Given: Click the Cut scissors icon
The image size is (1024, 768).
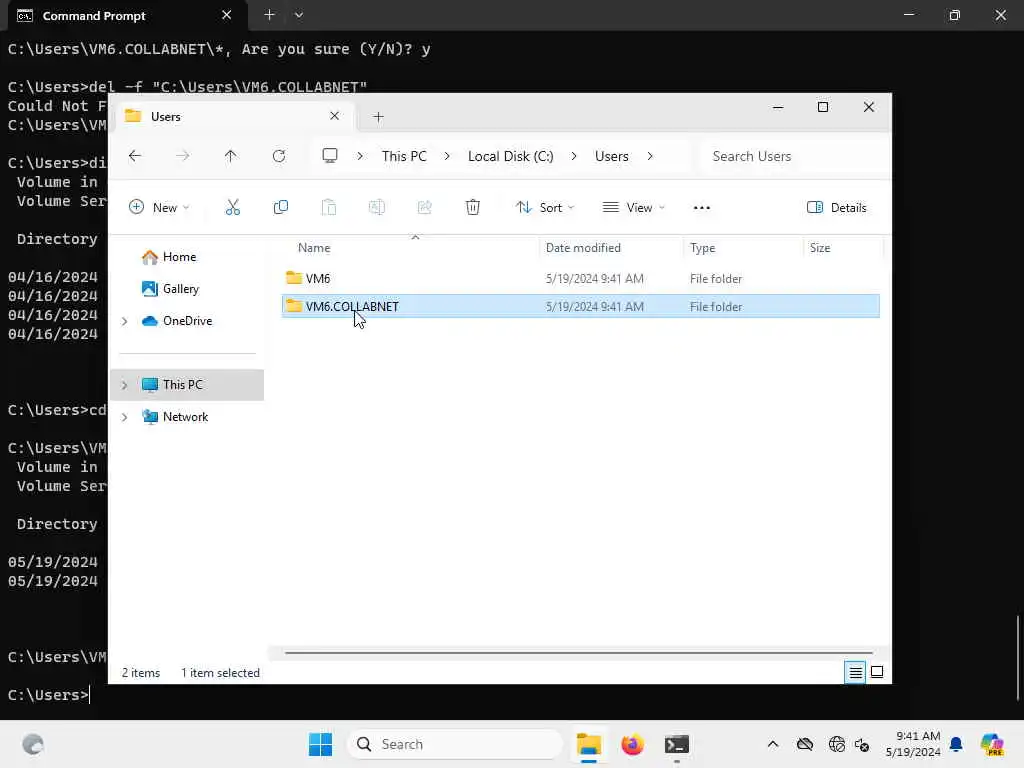Looking at the screenshot, I should click(232, 208).
